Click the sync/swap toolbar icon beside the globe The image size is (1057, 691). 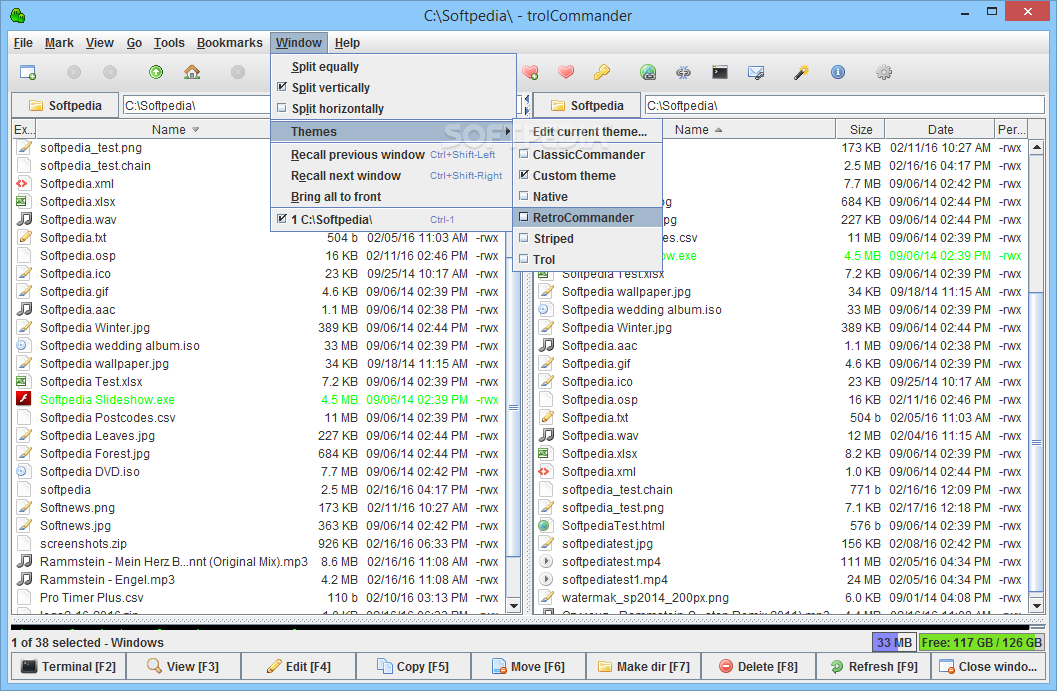coord(684,71)
